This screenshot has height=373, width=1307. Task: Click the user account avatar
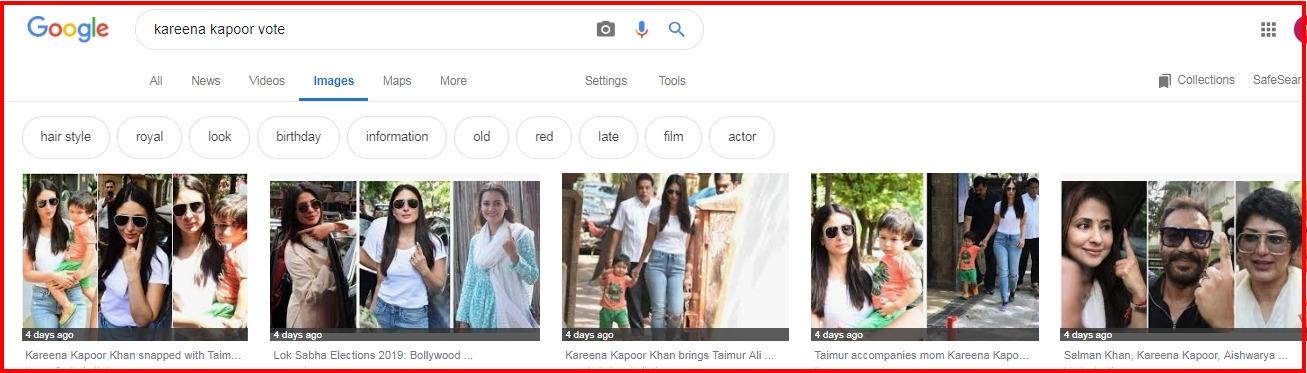click(x=1300, y=30)
